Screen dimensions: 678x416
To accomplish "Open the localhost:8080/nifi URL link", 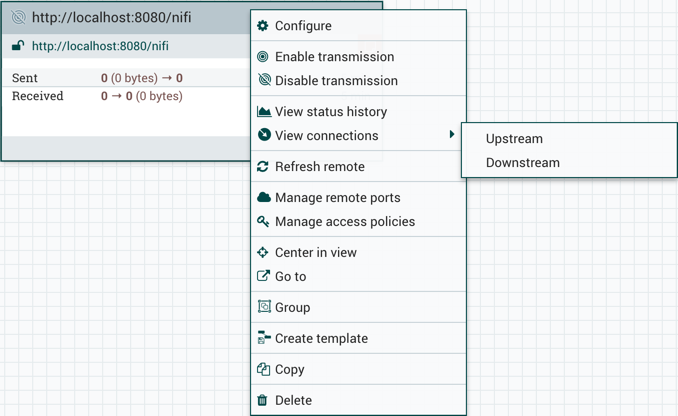I will [x=100, y=46].
